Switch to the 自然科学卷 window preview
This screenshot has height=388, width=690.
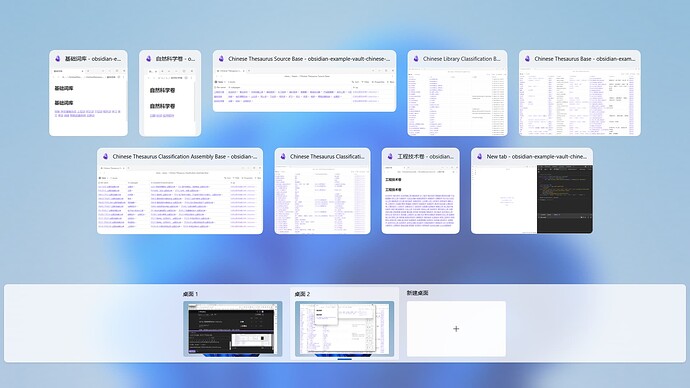click(170, 101)
